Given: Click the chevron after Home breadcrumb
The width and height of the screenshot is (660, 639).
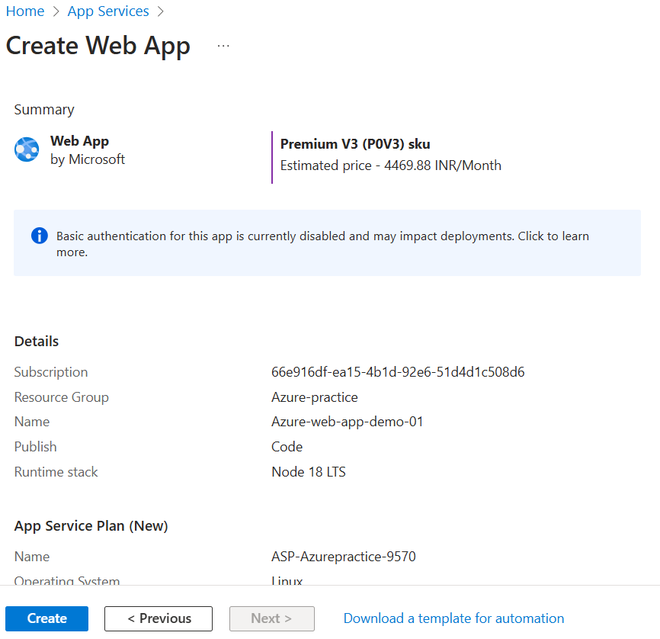Looking at the screenshot, I should (x=56, y=12).
